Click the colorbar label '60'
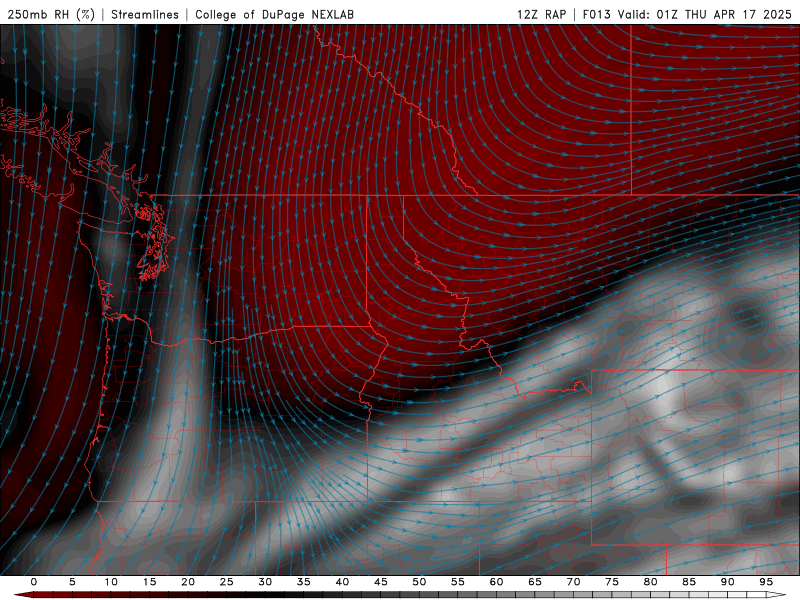The height and width of the screenshot is (600, 800). pos(496,582)
